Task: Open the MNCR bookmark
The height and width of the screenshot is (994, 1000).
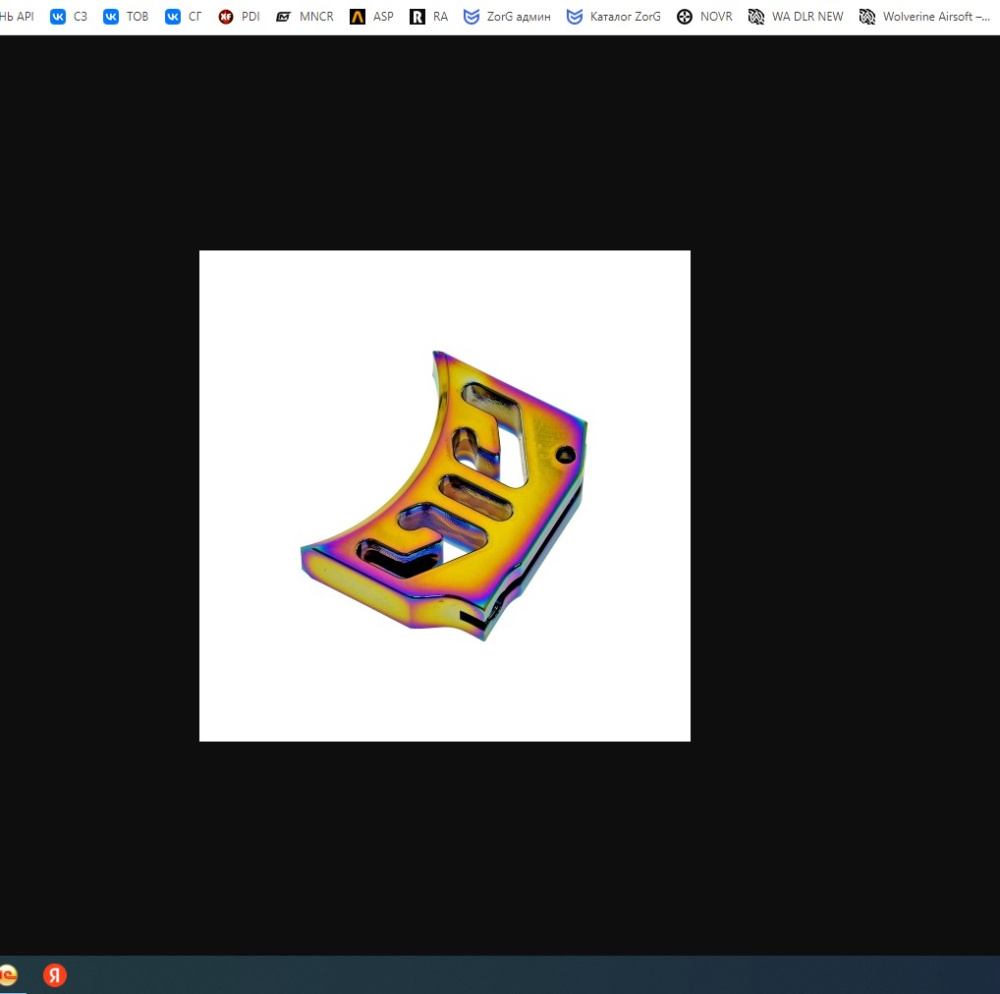Action: pos(305,17)
